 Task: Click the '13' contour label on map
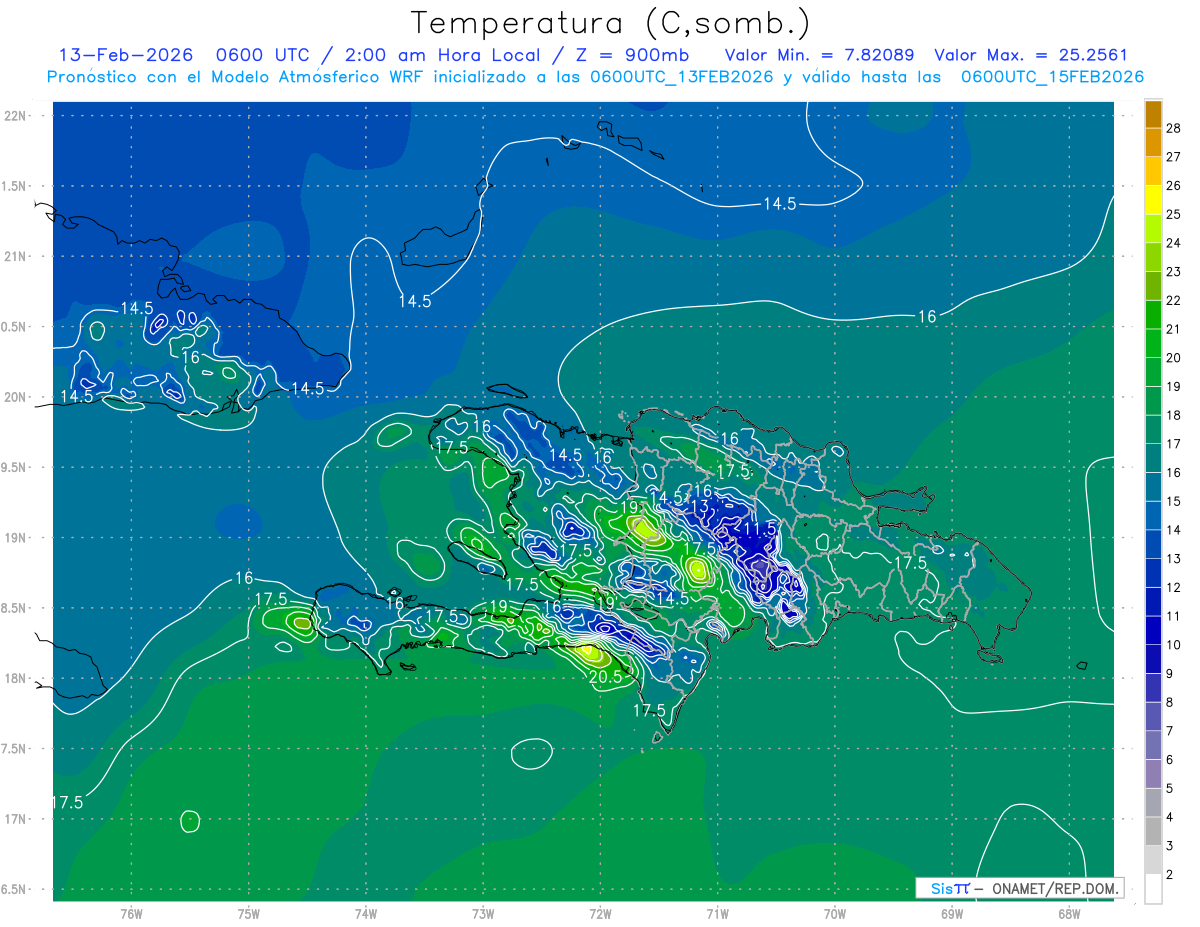699,507
